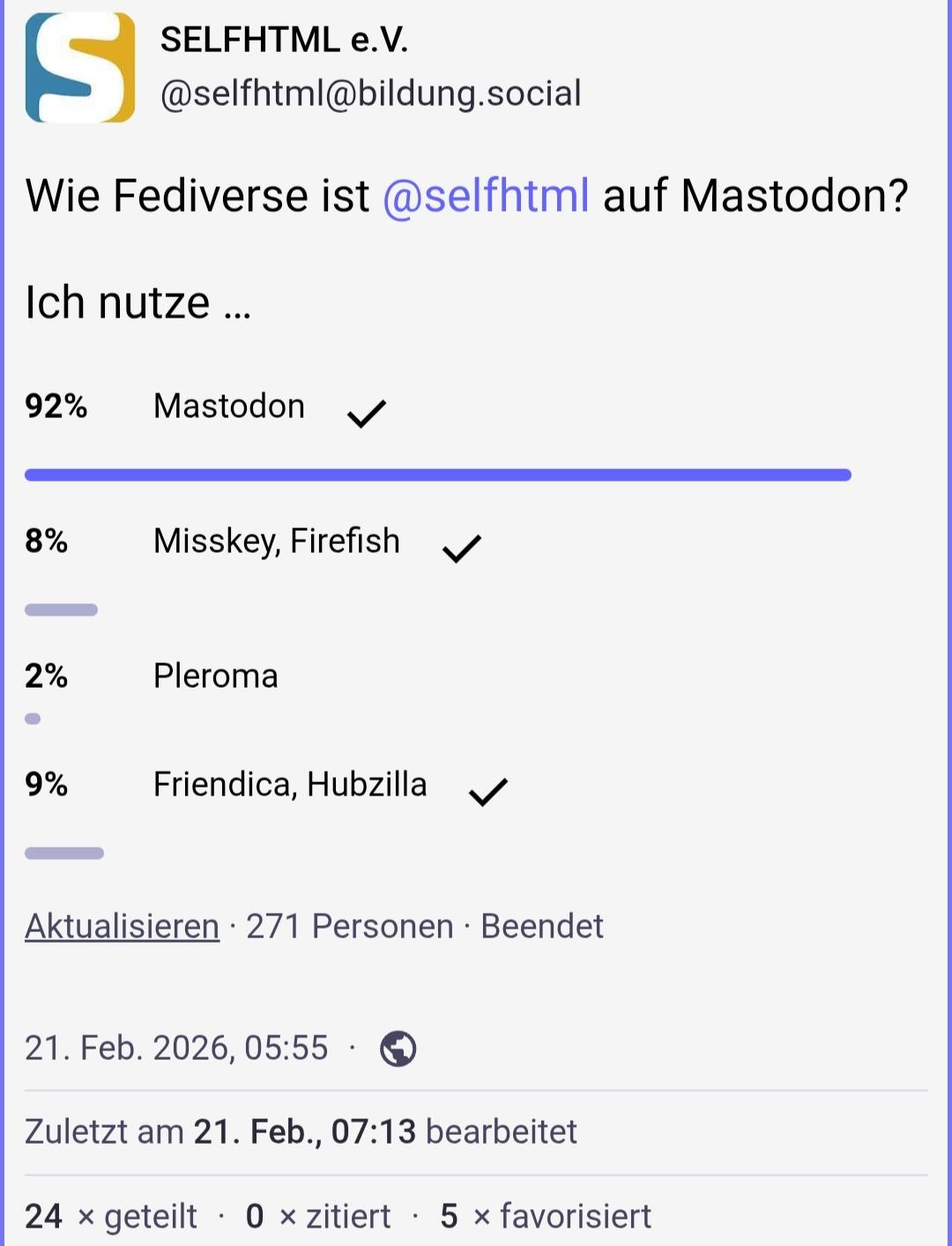952x1246 pixels.
Task: Follow the @selfhtml mention link
Action: (x=486, y=196)
